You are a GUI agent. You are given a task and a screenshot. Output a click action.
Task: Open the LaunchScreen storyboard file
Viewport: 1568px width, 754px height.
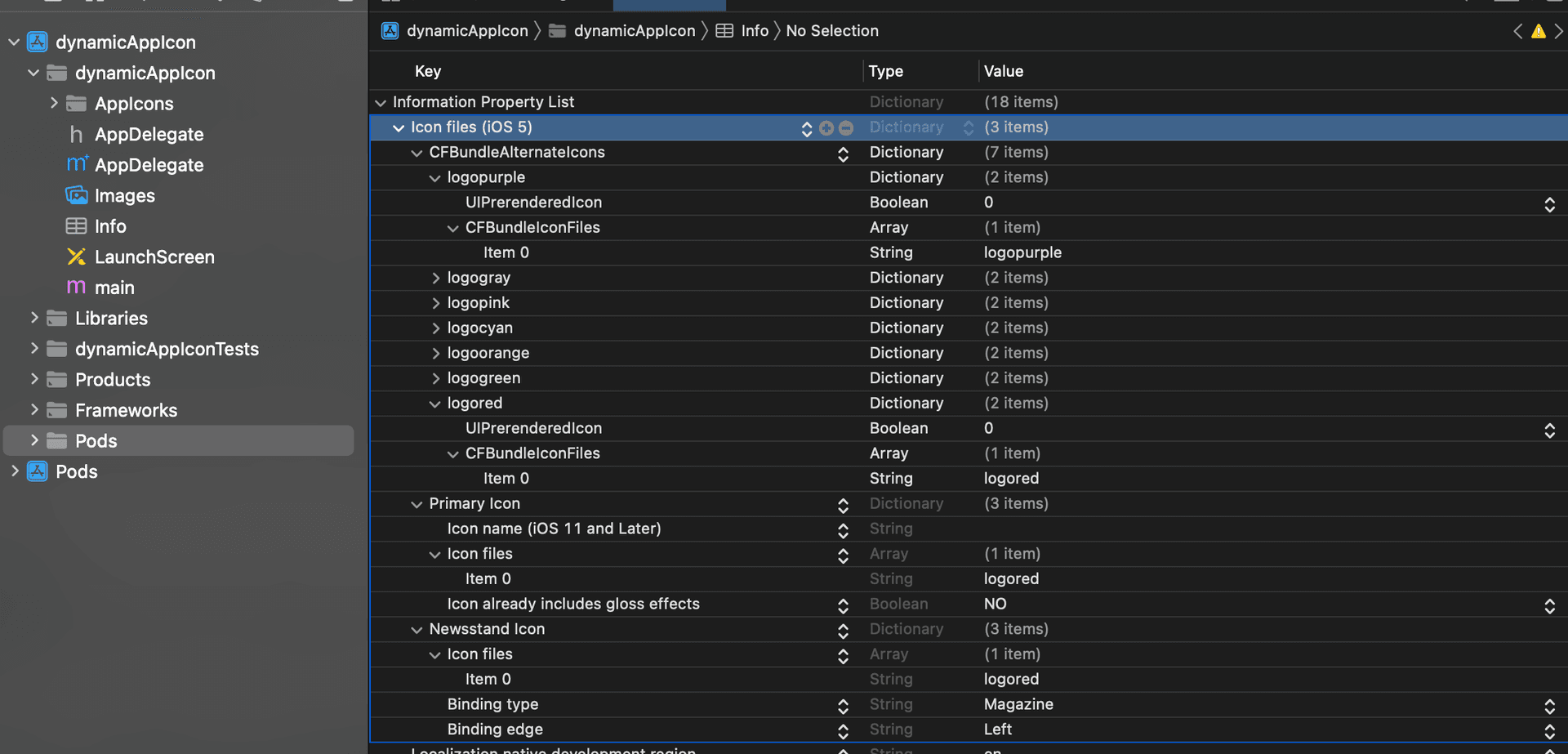click(154, 257)
